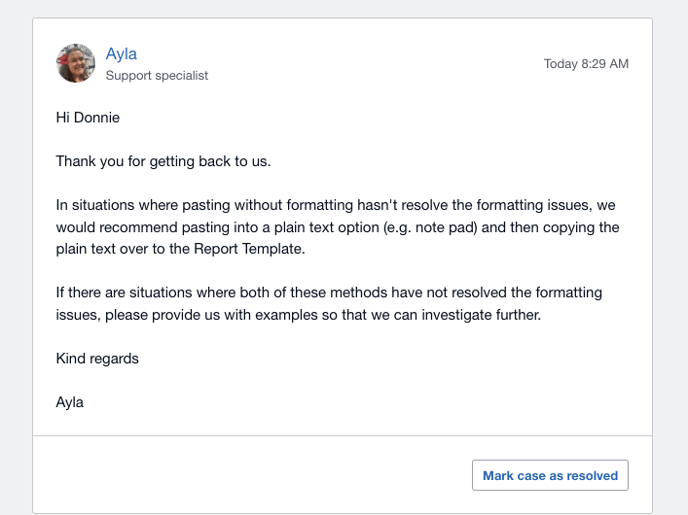Click the words Report Template in message
688x515 pixels.
[x=248, y=249]
